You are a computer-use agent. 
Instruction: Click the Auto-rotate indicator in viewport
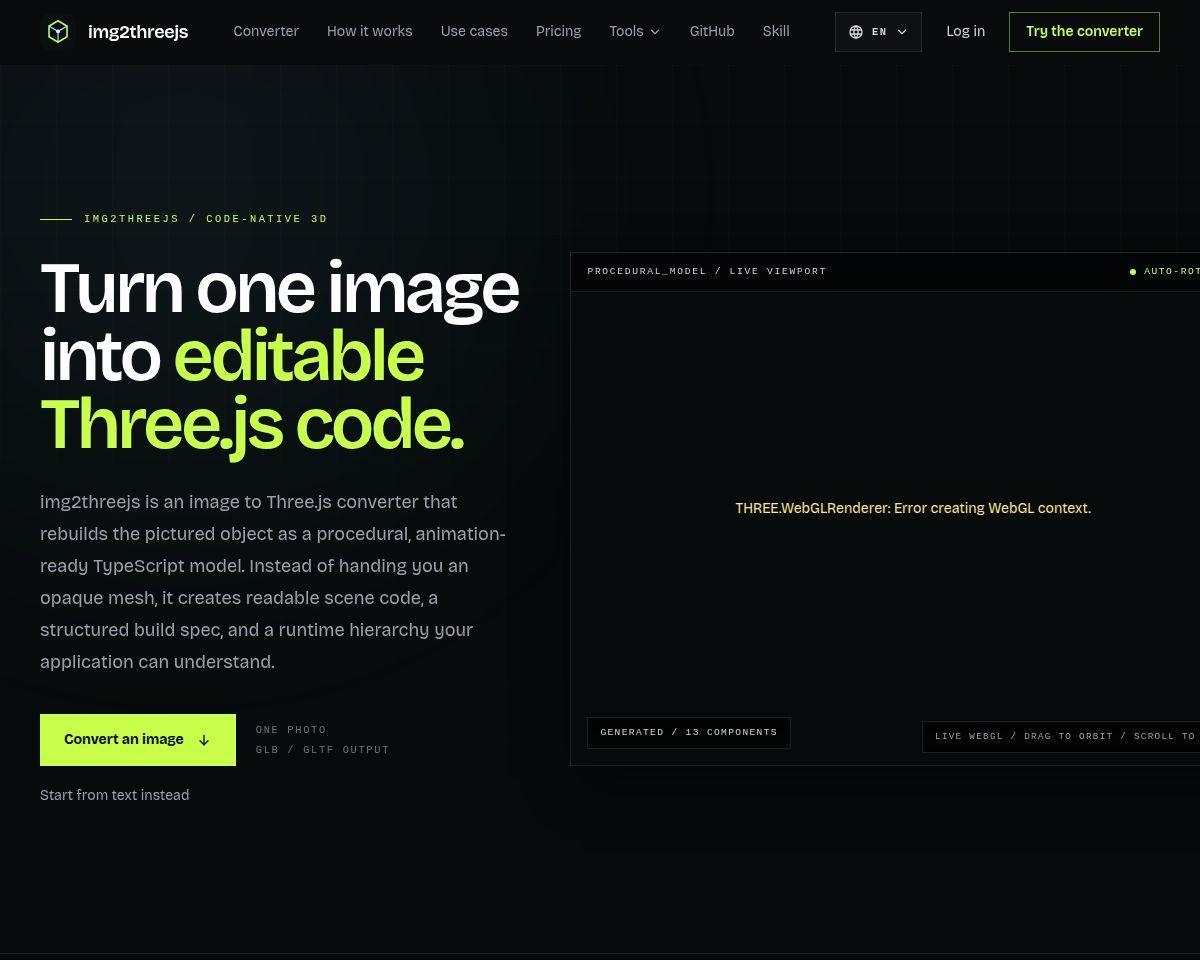(1165, 271)
